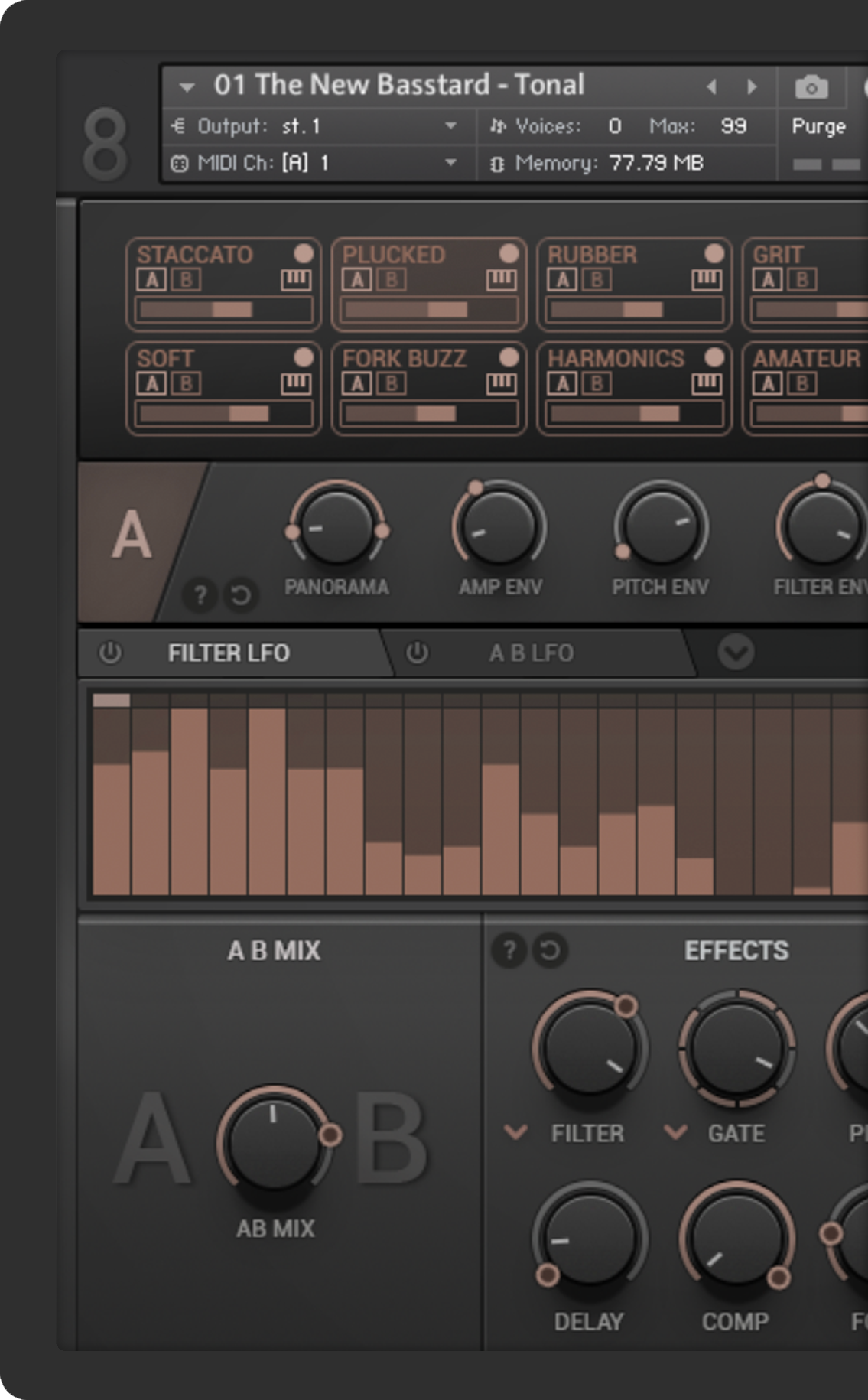Click the keyboard icon on PLUCKED slot
The width and height of the screenshot is (868, 1400).
click(501, 281)
